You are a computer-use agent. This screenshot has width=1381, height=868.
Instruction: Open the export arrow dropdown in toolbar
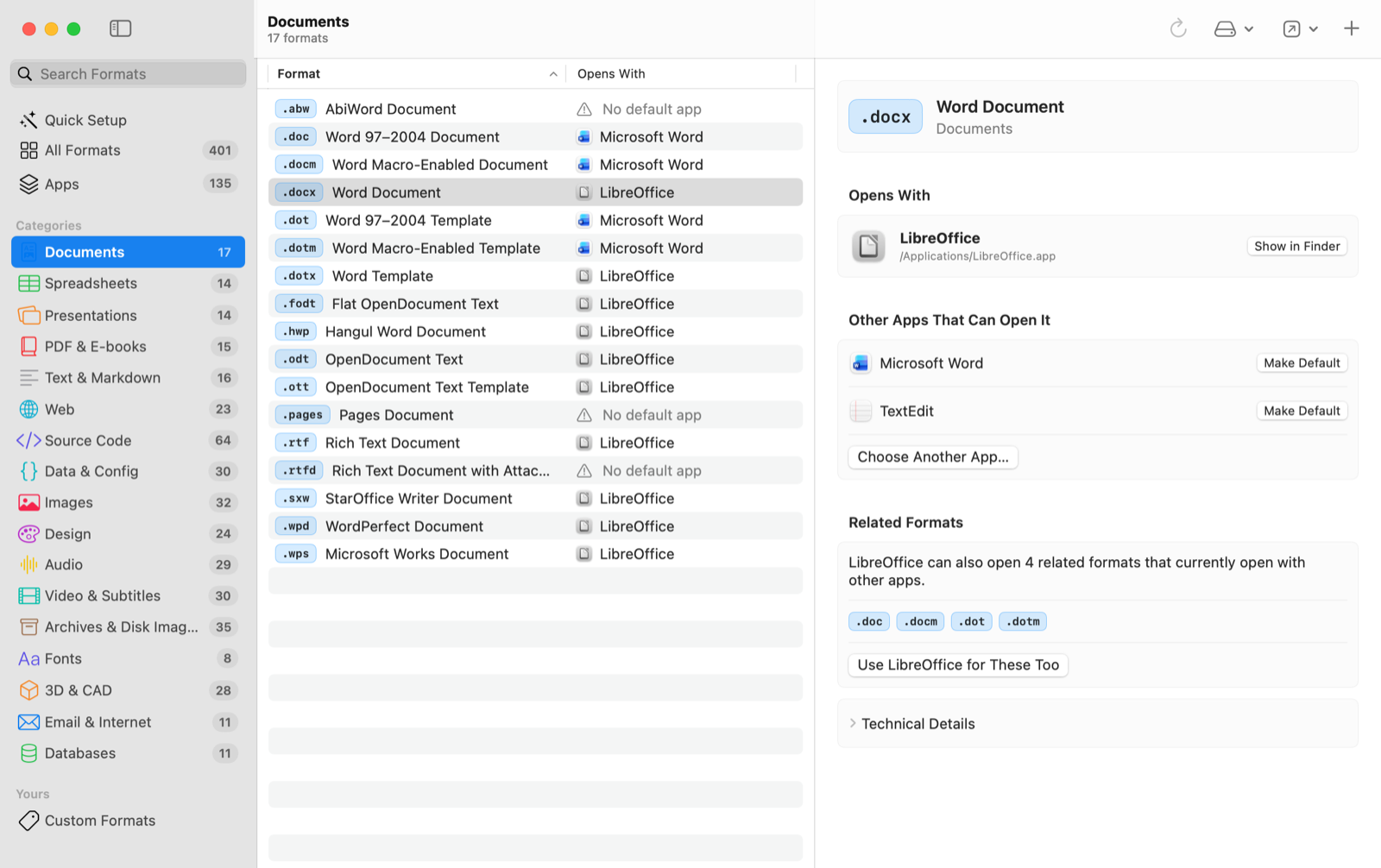(x=1300, y=28)
